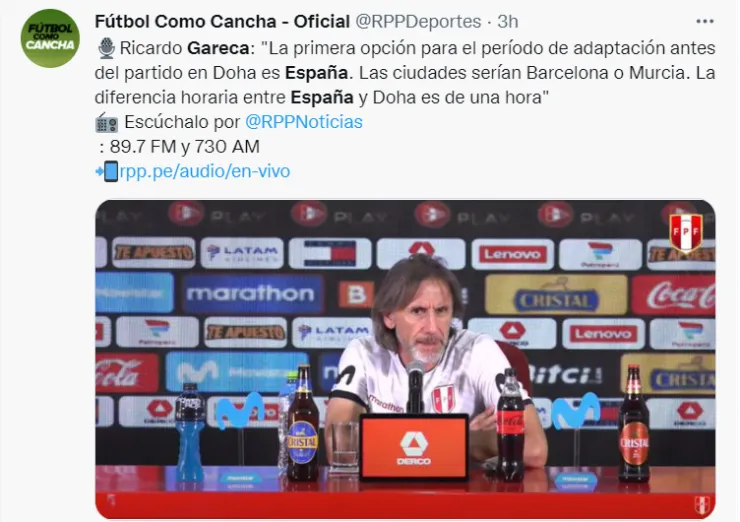Click the microphone emoji before Ricardo

[106, 48]
